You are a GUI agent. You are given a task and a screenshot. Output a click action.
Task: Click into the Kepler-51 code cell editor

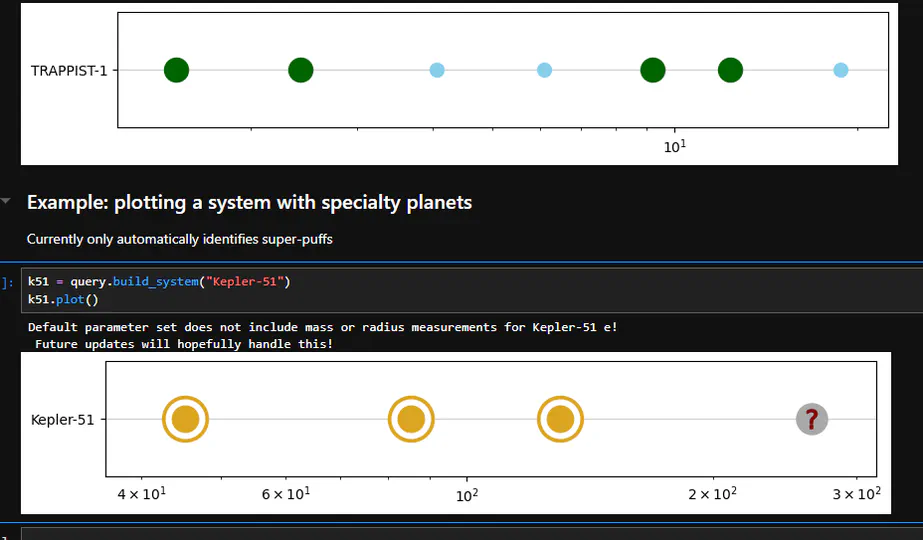(x=472, y=290)
